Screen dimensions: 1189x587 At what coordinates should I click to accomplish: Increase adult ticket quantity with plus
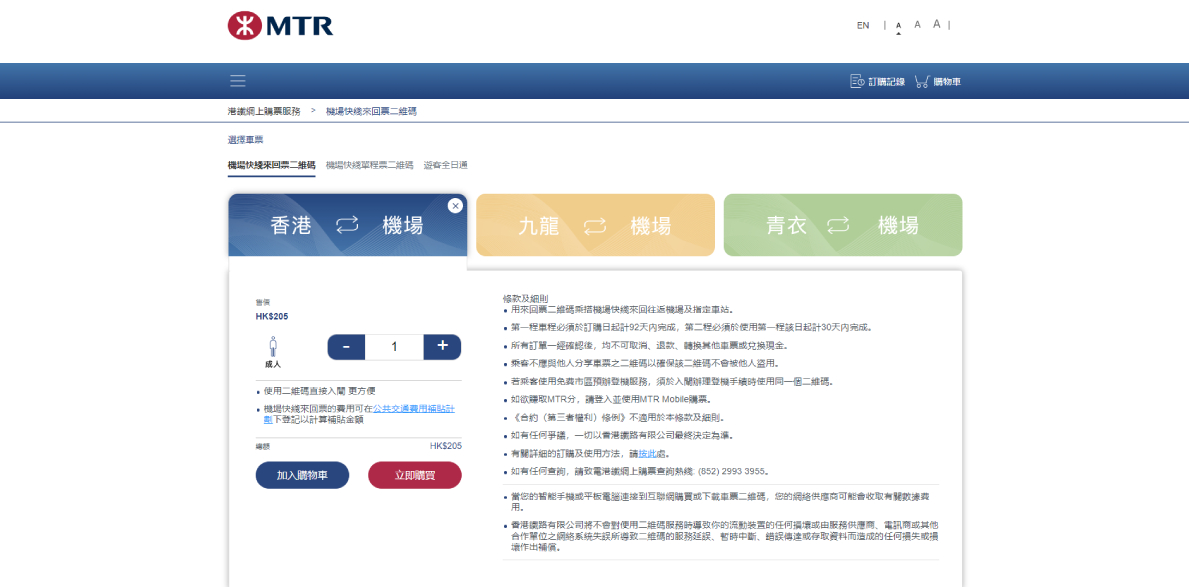442,347
